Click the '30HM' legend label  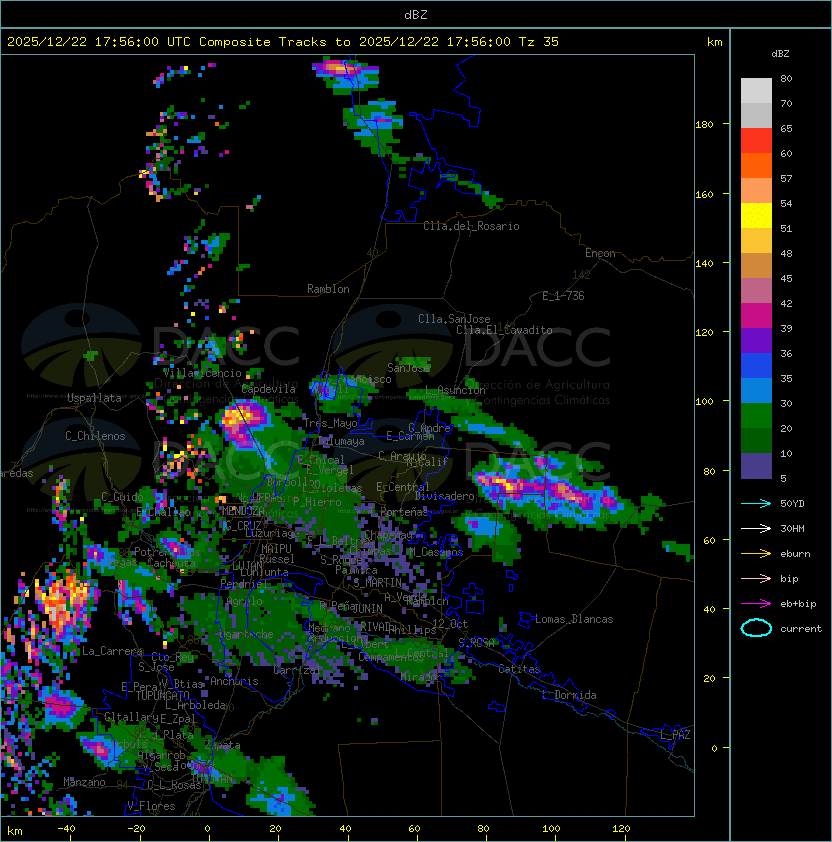tap(792, 528)
